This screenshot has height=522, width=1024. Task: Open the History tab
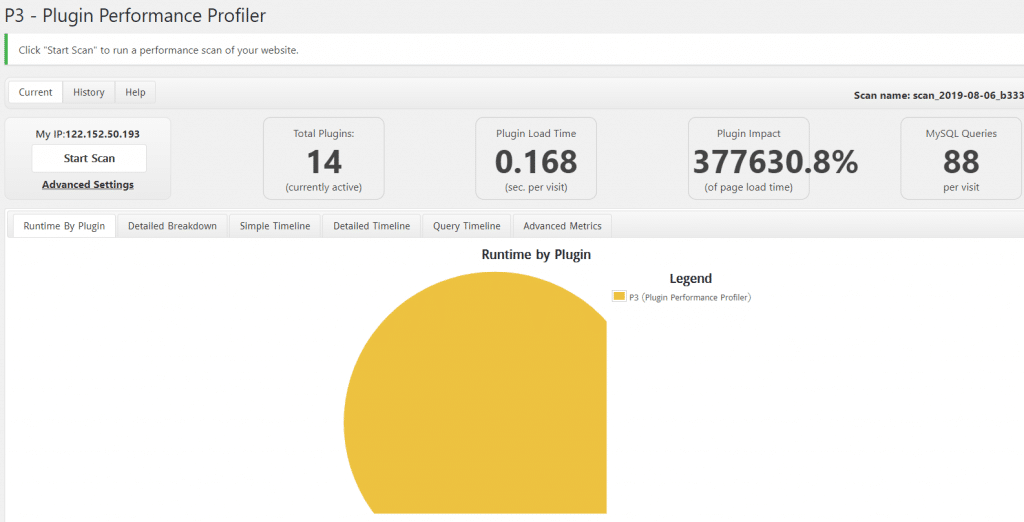coord(89,92)
